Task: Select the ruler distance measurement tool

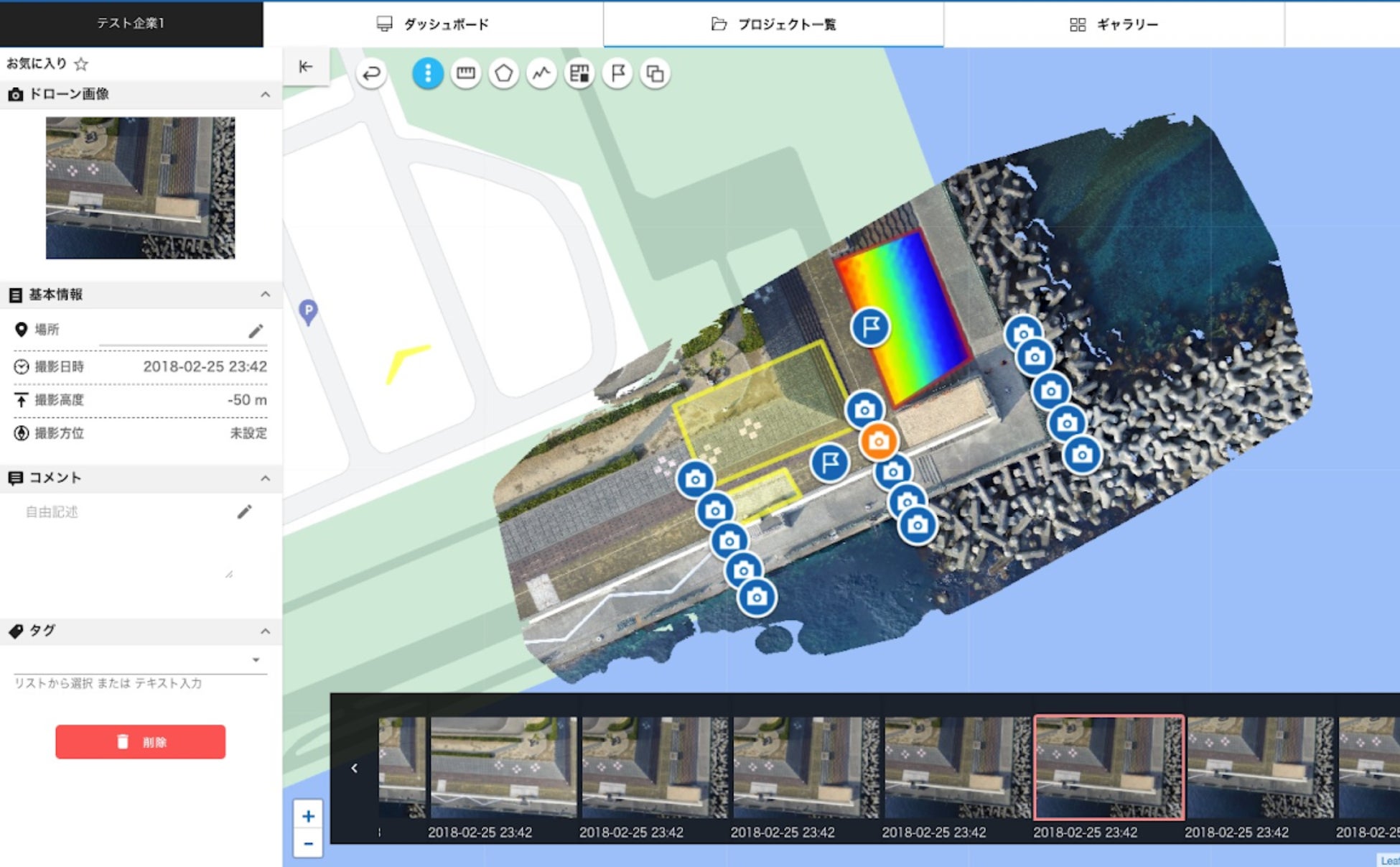Action: [x=466, y=73]
